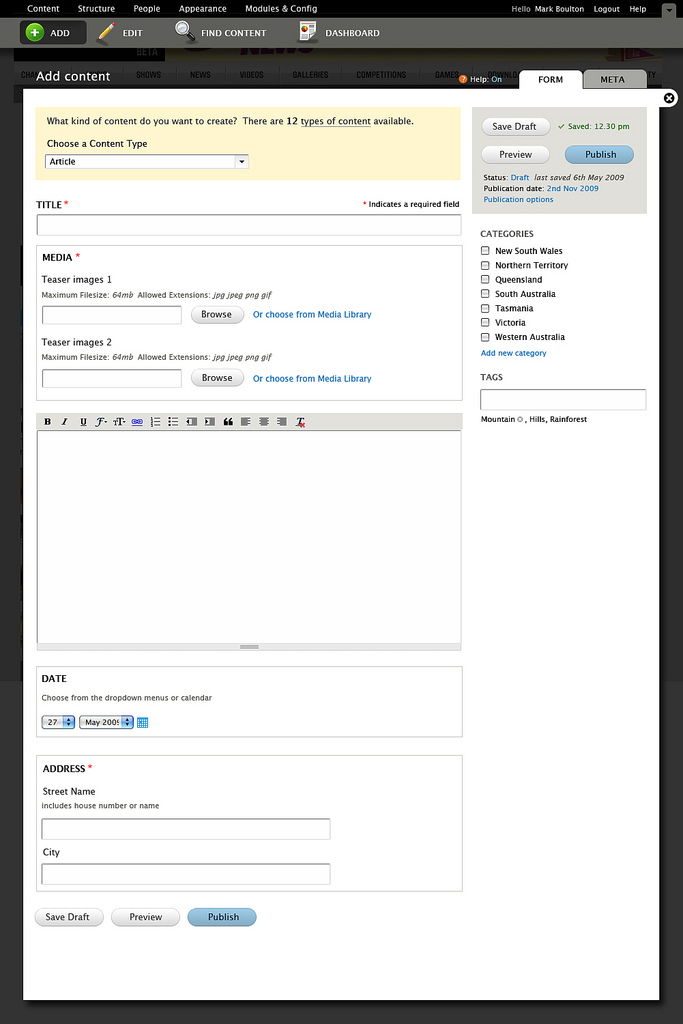The height and width of the screenshot is (1024, 683).
Task: Decrease indent with outdent icon
Action: click(x=191, y=422)
